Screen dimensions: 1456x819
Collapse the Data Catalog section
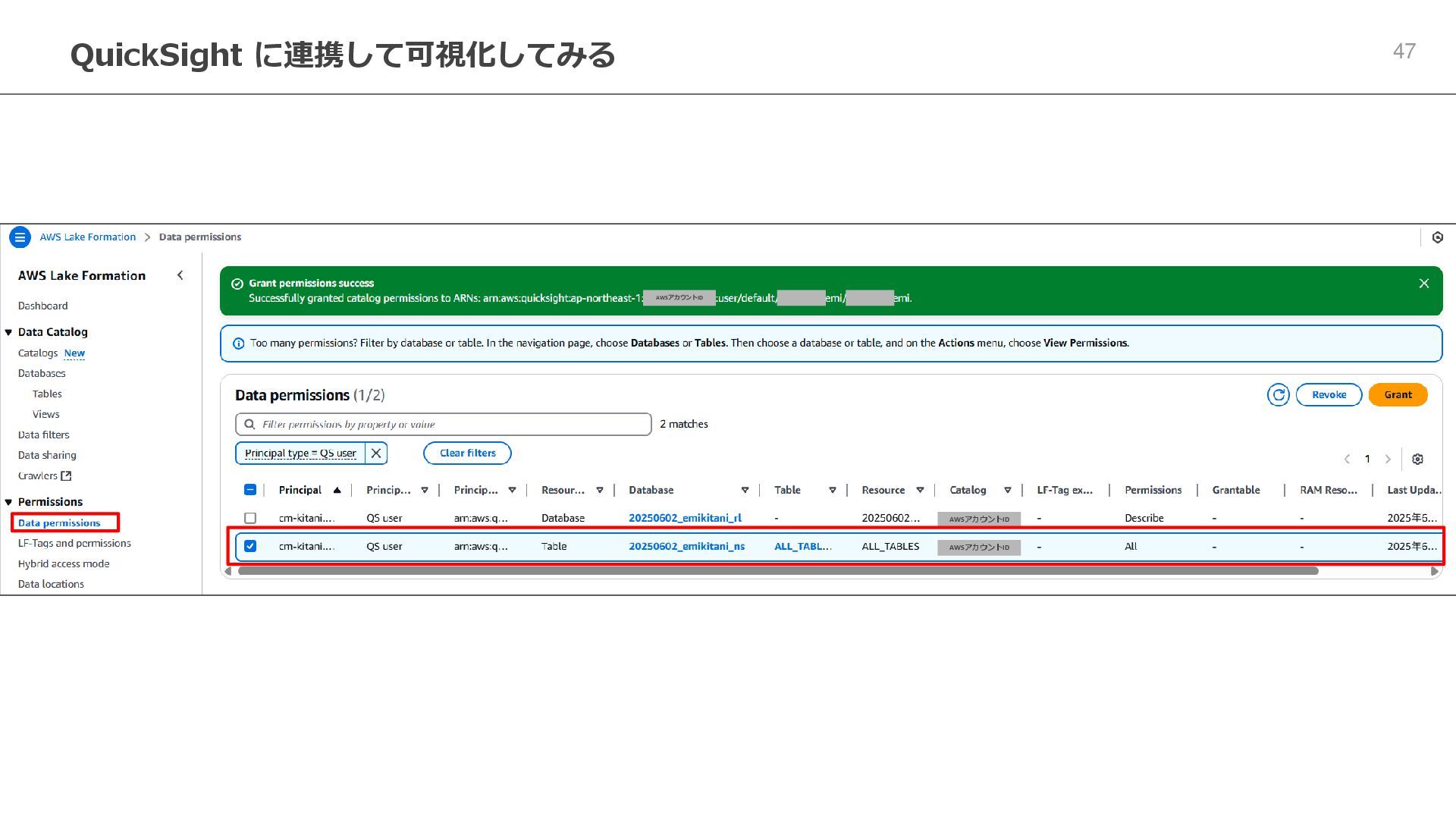coord(8,332)
